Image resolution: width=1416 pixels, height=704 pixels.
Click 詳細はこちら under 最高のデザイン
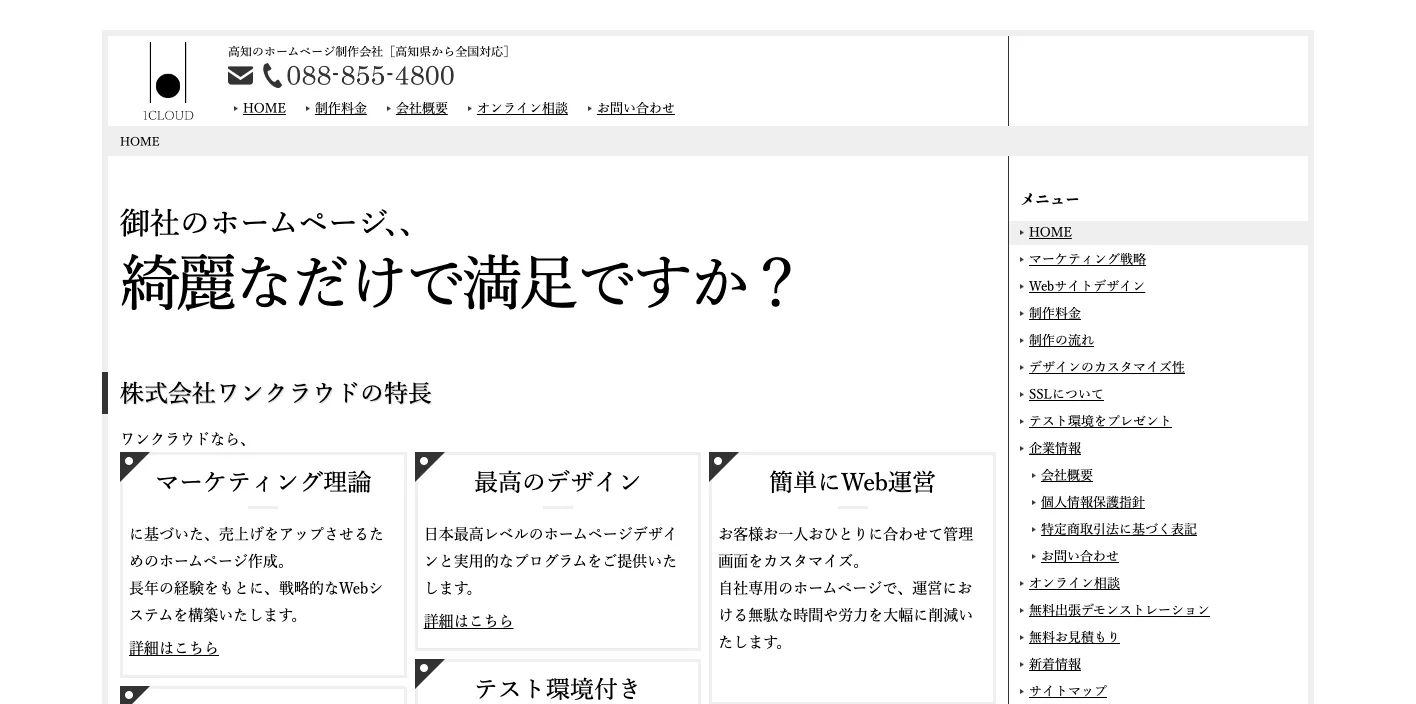tap(469, 621)
